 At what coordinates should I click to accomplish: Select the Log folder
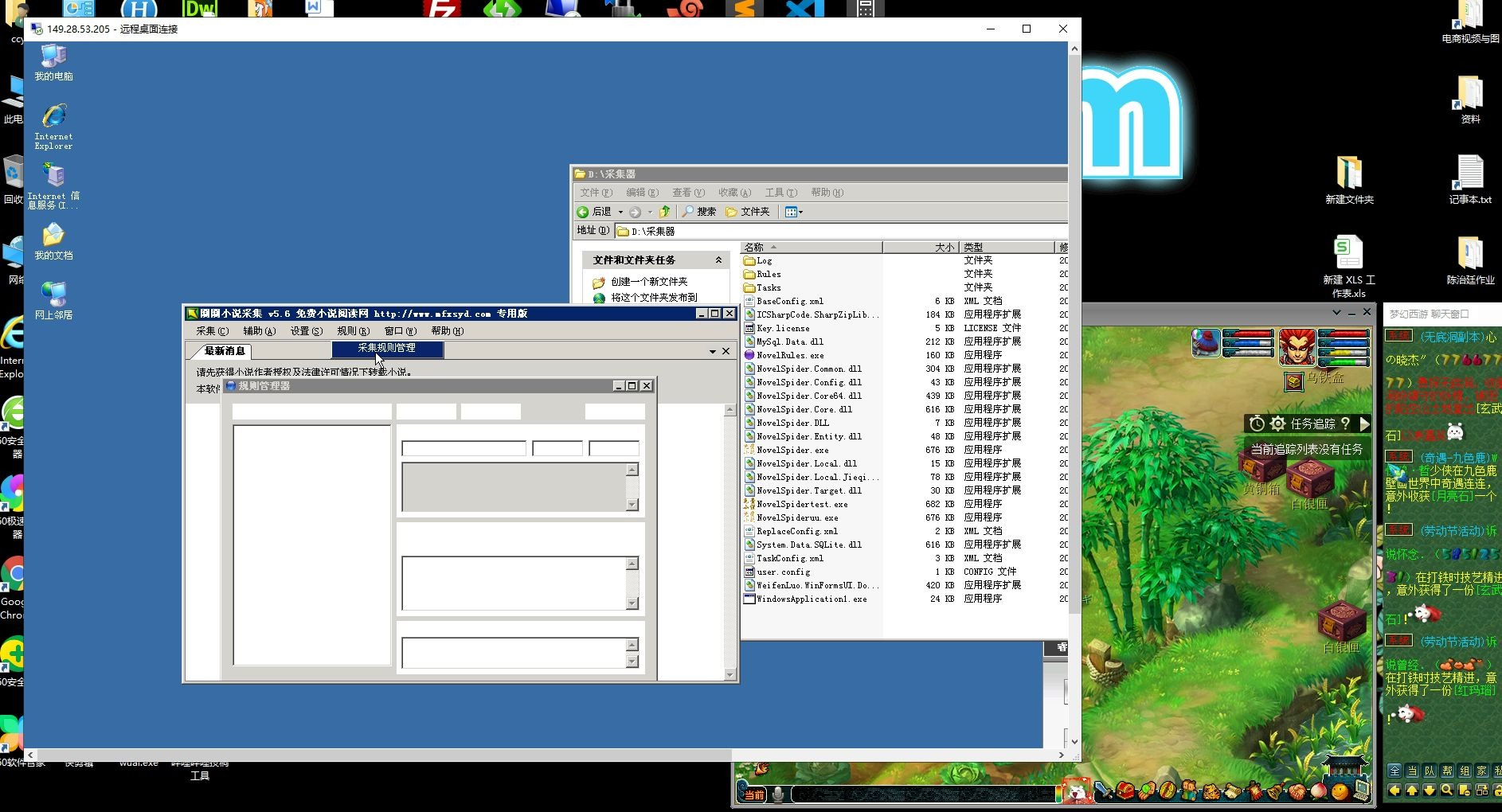(x=757, y=260)
